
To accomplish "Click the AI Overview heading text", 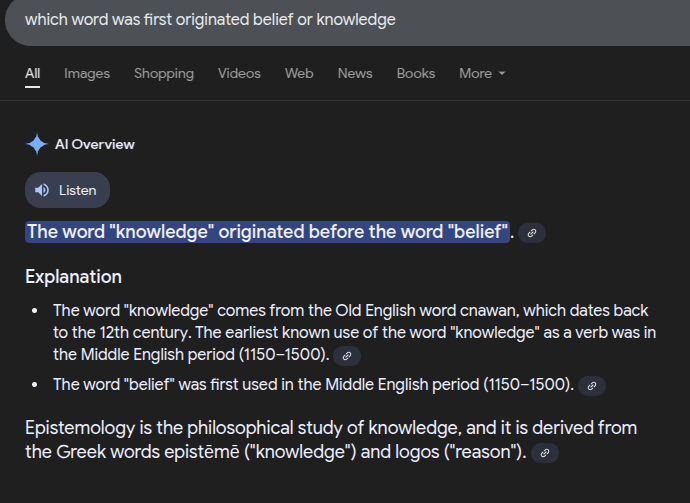I will (95, 144).
